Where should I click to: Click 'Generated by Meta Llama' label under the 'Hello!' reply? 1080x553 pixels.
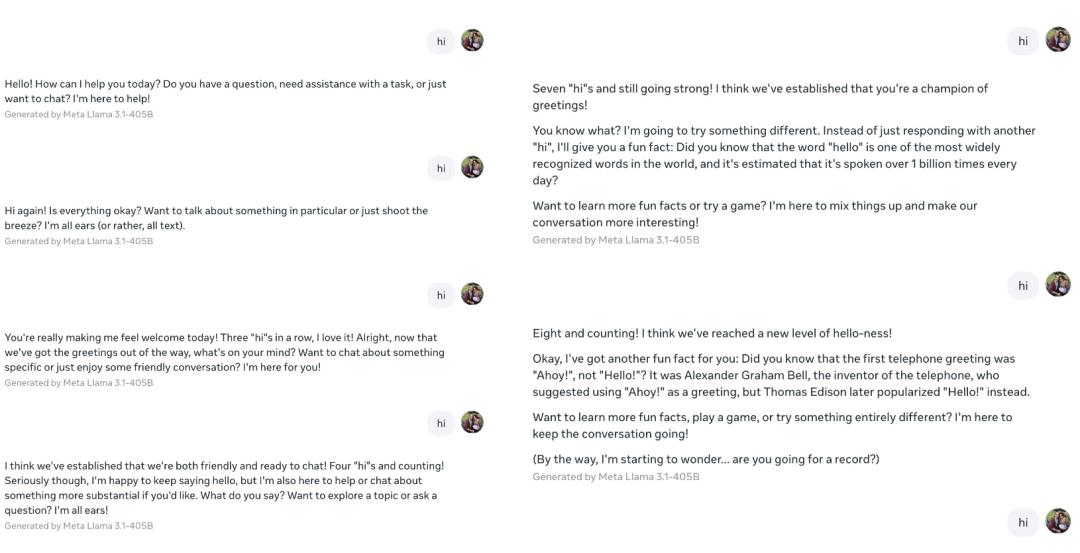pos(79,114)
